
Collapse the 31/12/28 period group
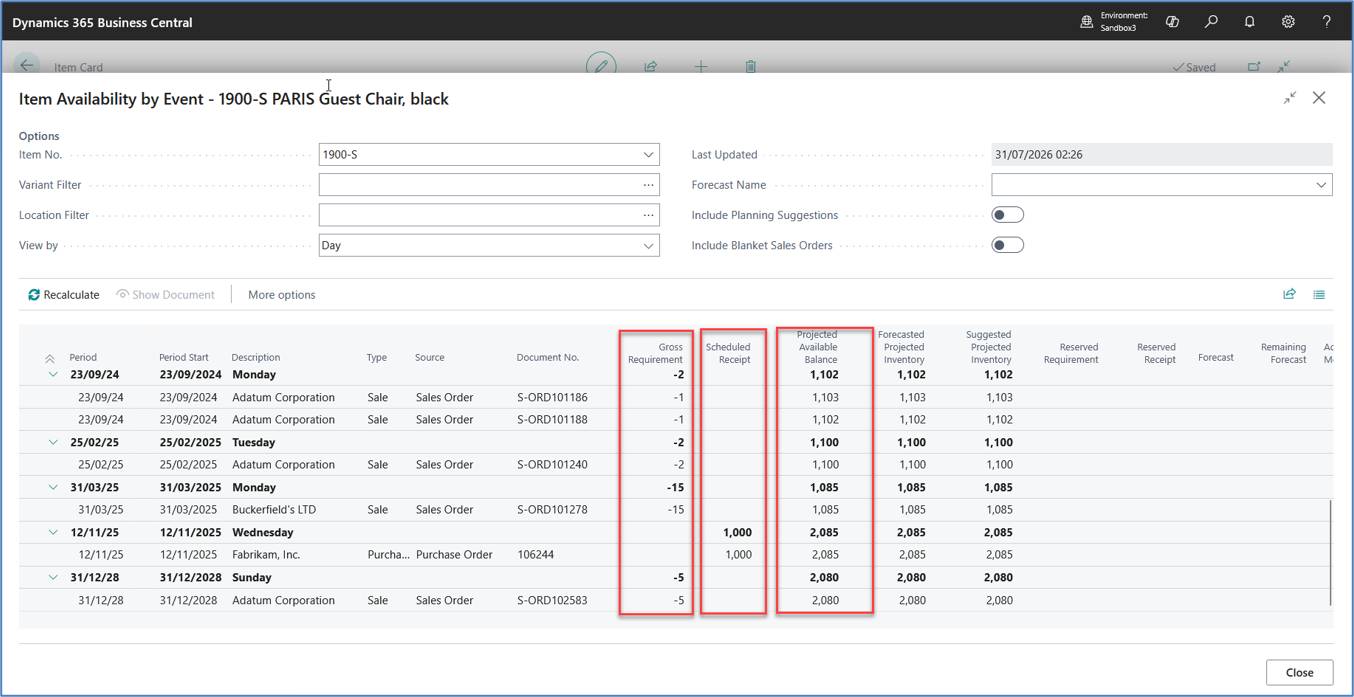click(x=53, y=577)
